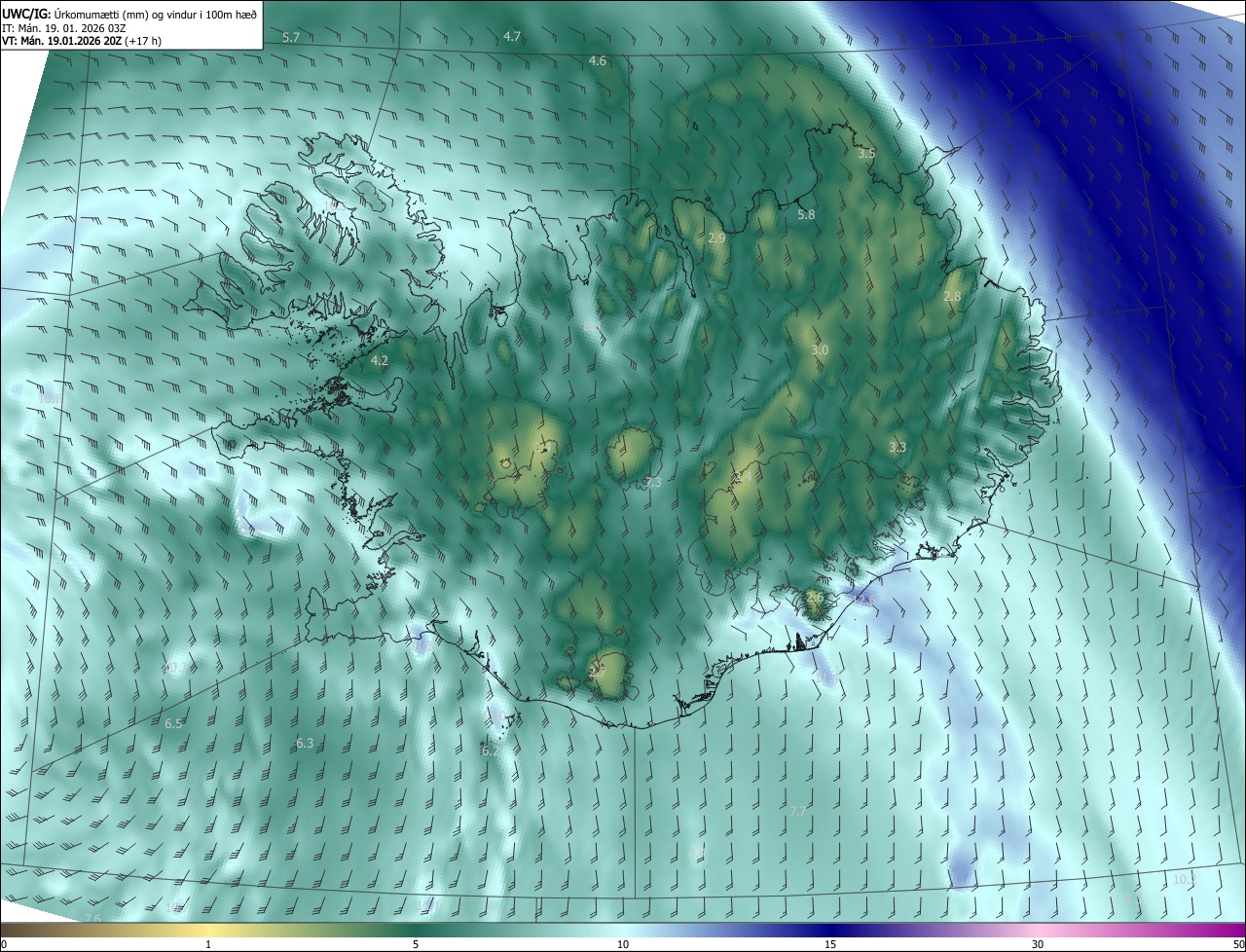This screenshot has height=952, width=1246.
Task: Click the map value label '5.7'
Action: click(x=290, y=37)
